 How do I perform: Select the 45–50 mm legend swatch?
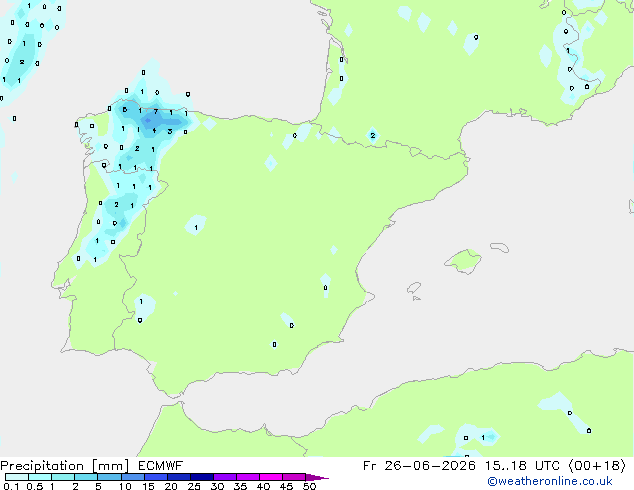[294, 477]
